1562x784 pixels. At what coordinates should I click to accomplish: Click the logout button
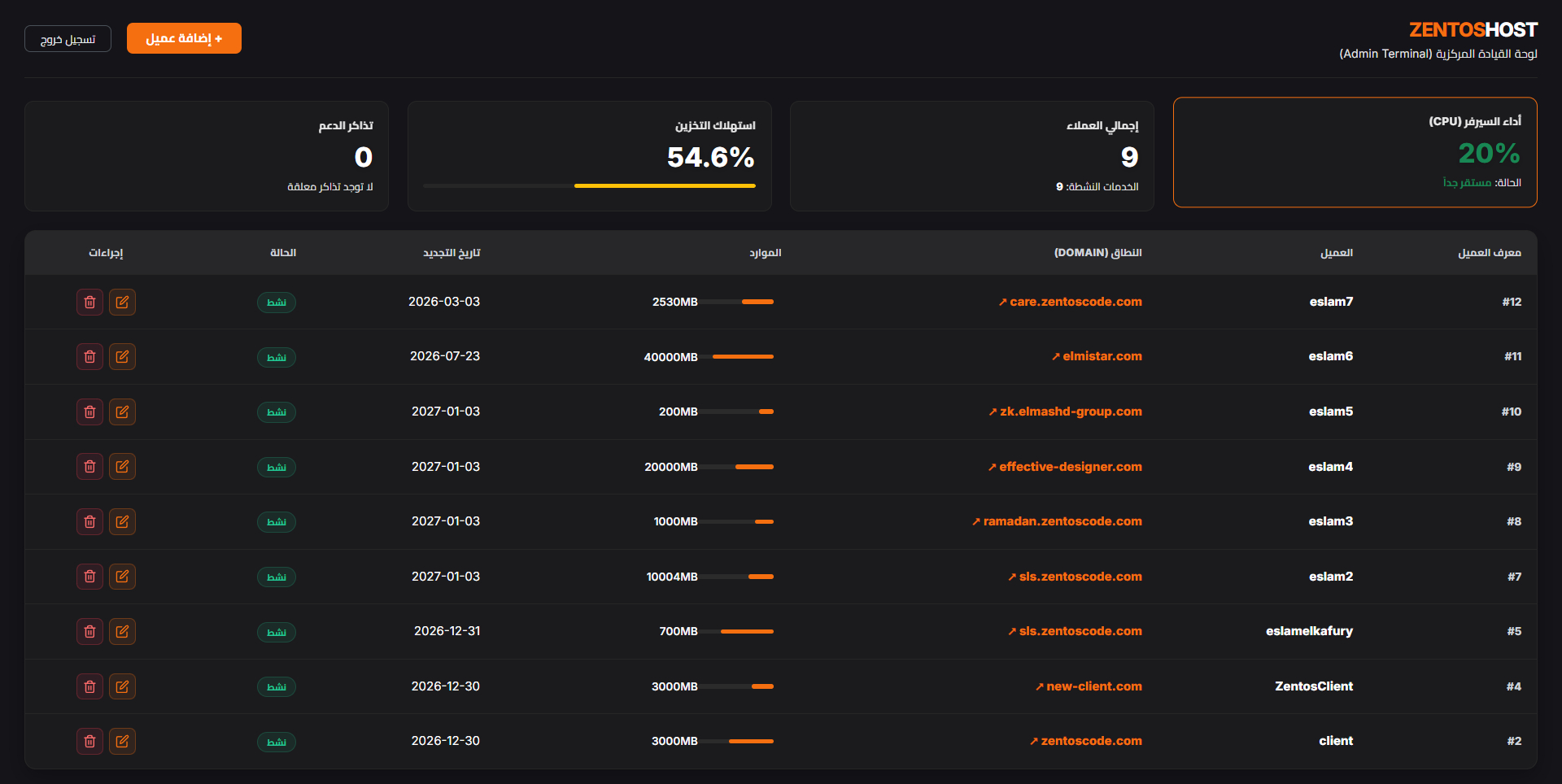(x=68, y=39)
